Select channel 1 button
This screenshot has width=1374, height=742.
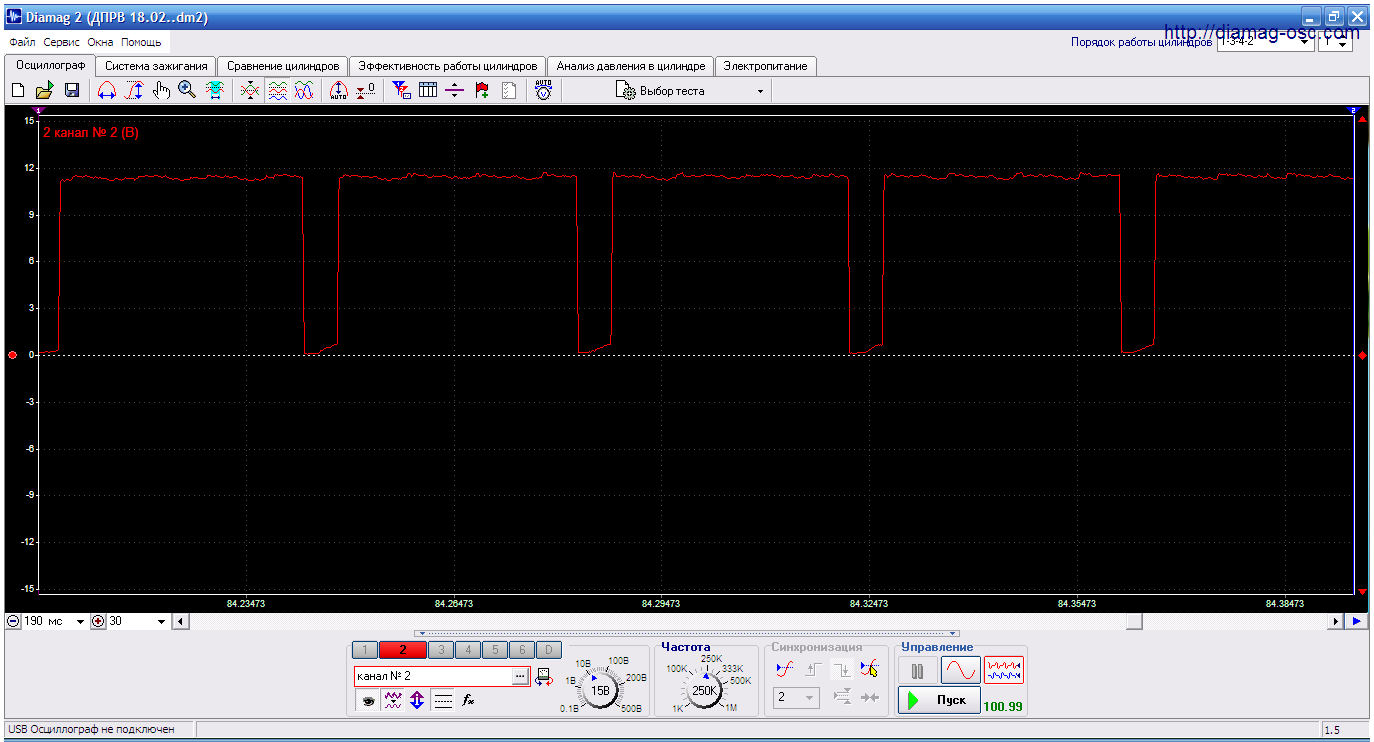tap(365, 650)
